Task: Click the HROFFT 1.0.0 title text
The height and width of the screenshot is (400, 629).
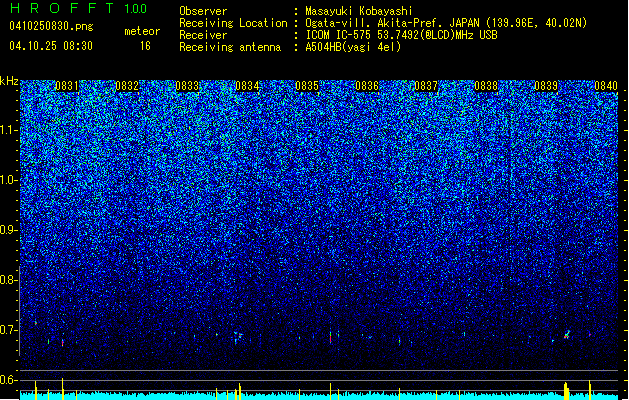Action: tap(78, 8)
